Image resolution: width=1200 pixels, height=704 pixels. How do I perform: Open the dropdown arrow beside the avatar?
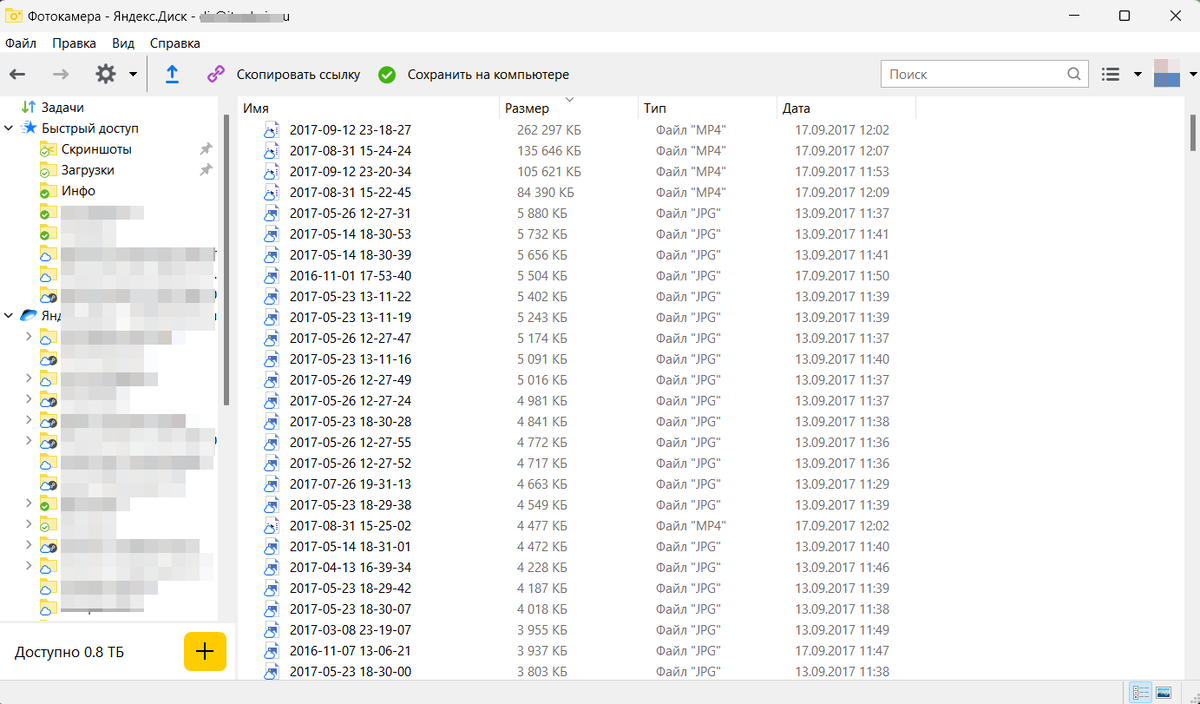(1192, 74)
